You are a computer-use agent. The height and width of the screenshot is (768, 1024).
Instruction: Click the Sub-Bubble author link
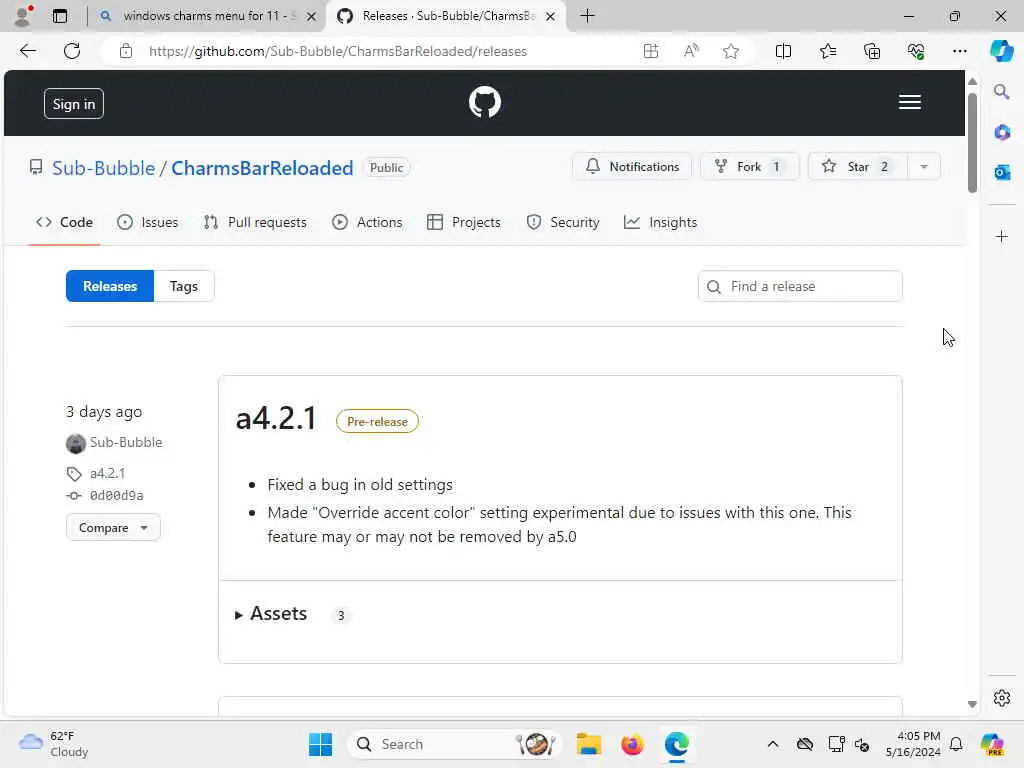click(126, 442)
